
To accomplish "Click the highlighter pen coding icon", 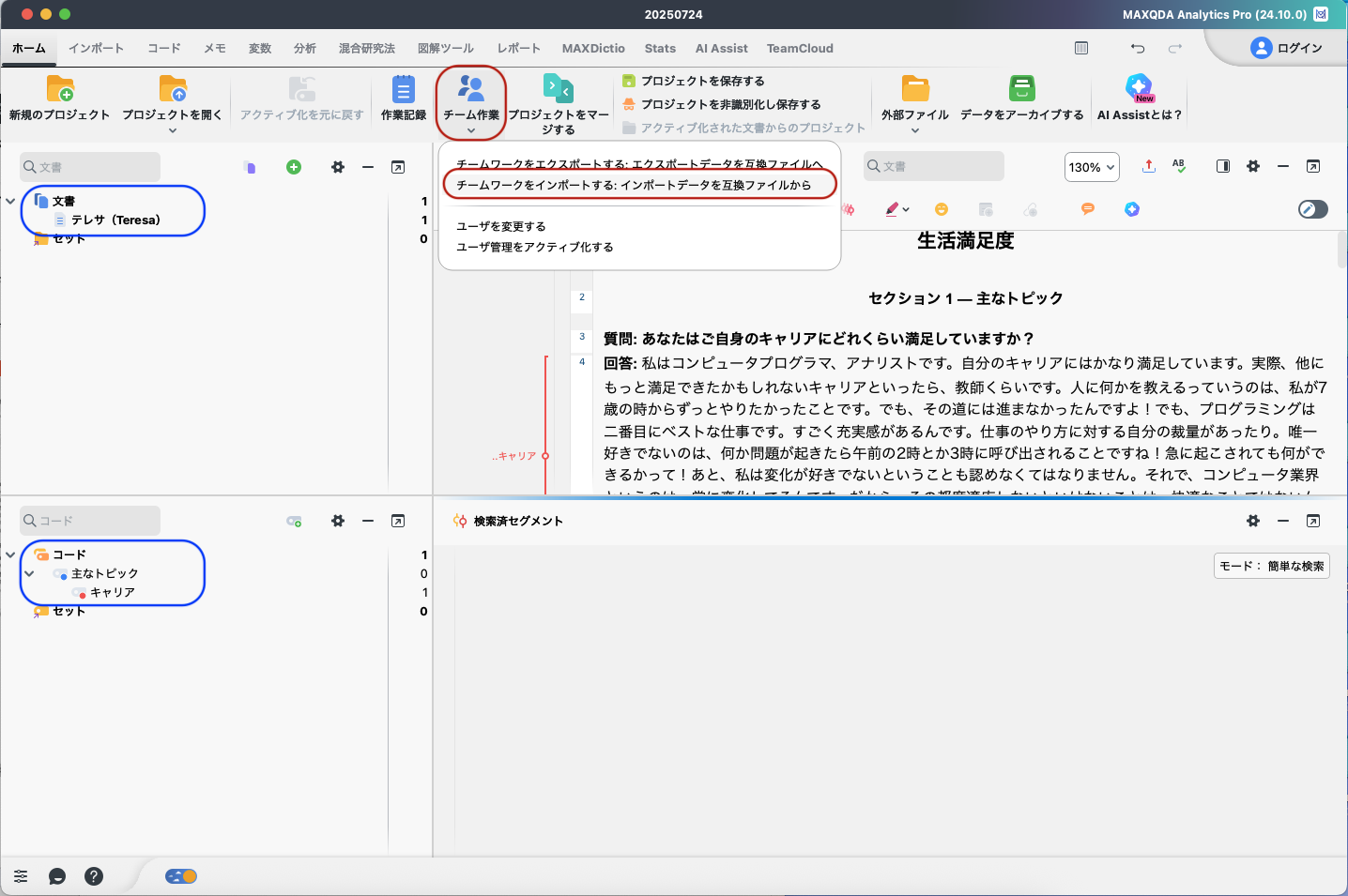I will point(892,209).
